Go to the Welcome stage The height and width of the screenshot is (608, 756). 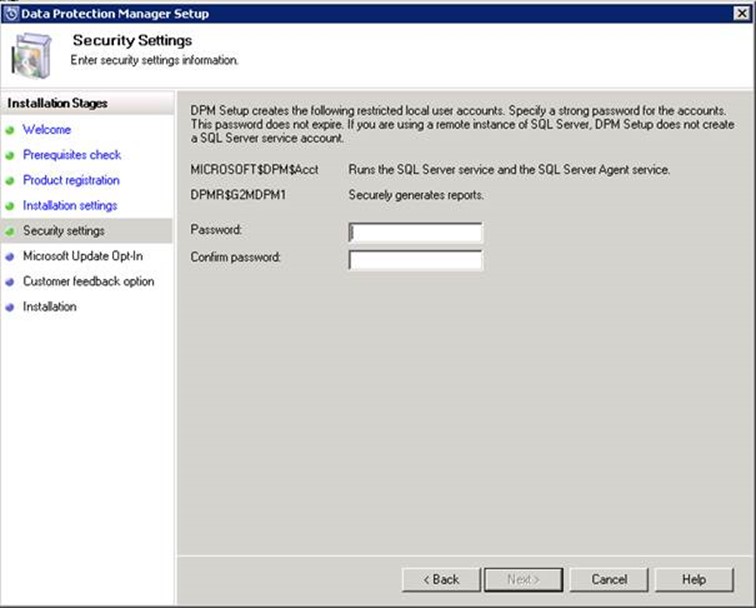pyautogui.click(x=47, y=130)
